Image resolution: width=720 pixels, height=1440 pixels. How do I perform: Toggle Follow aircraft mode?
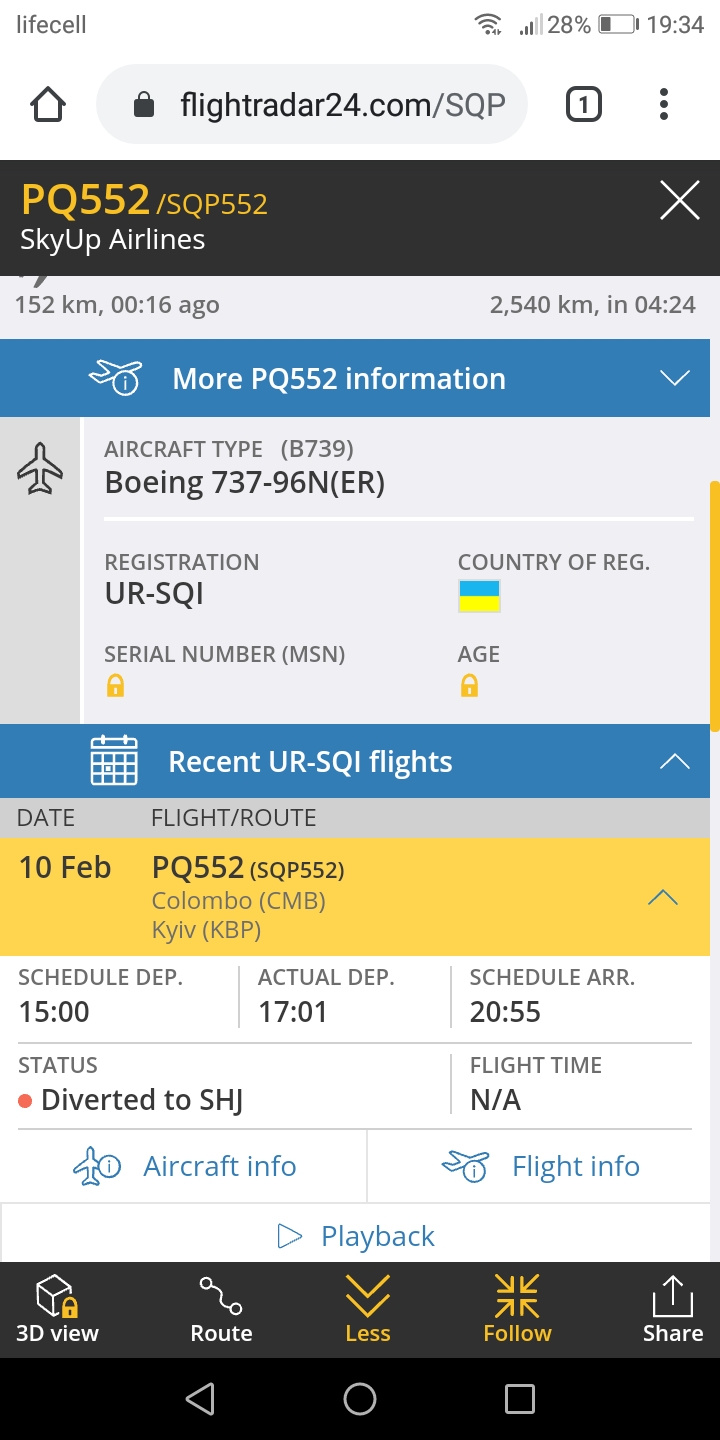(x=517, y=1310)
